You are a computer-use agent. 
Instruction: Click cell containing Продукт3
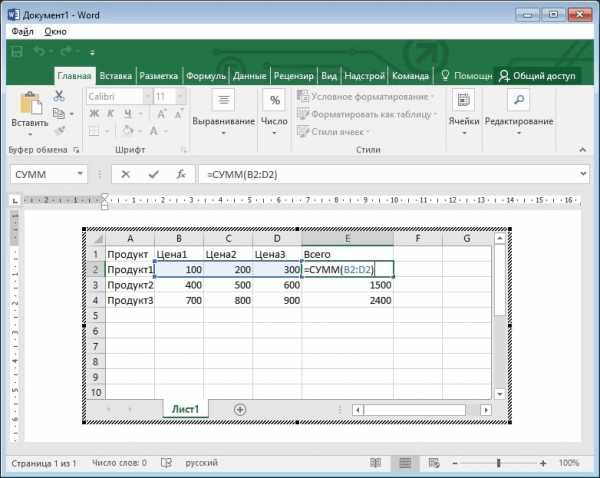click(130, 300)
